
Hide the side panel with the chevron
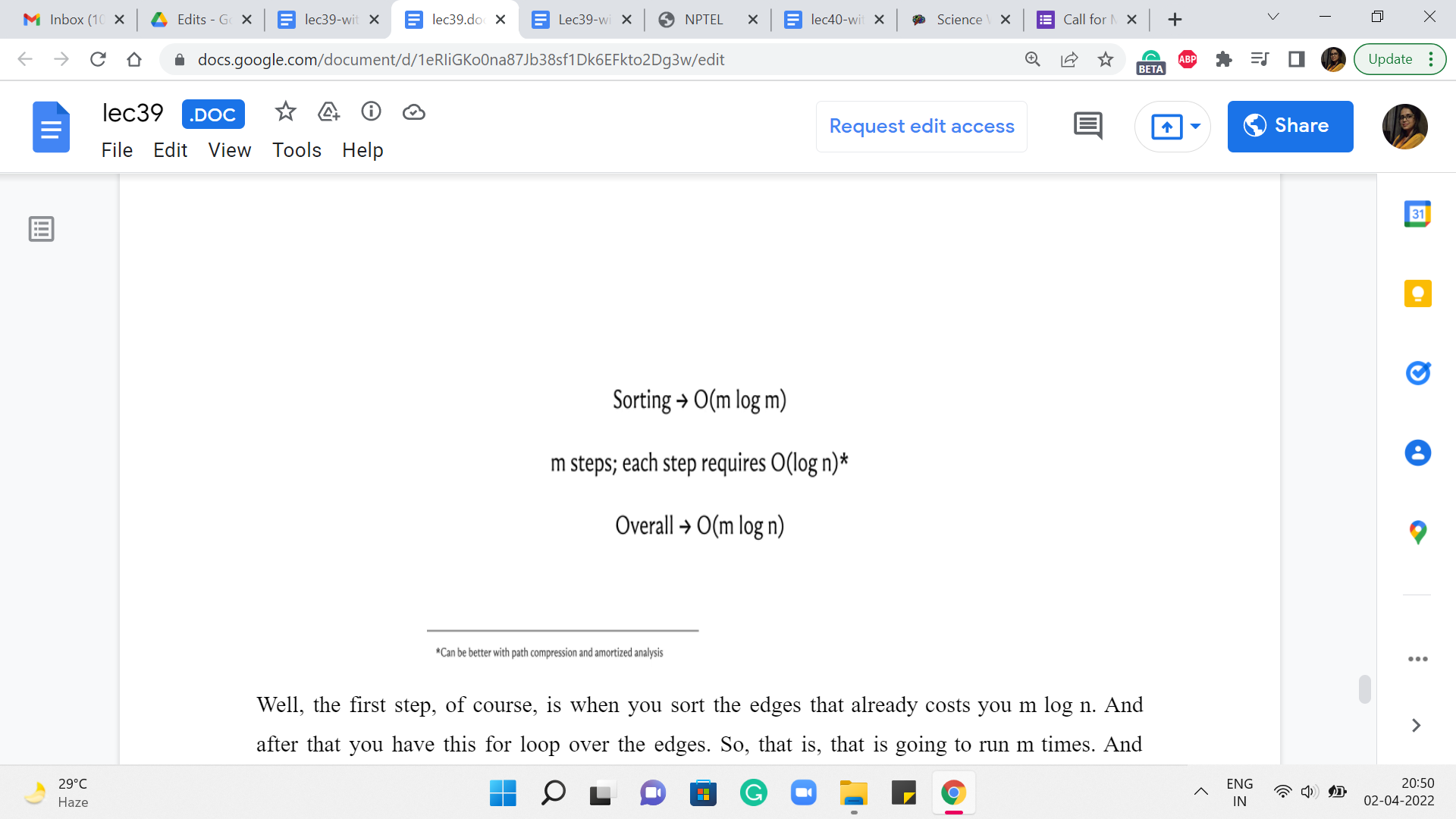(x=1416, y=726)
